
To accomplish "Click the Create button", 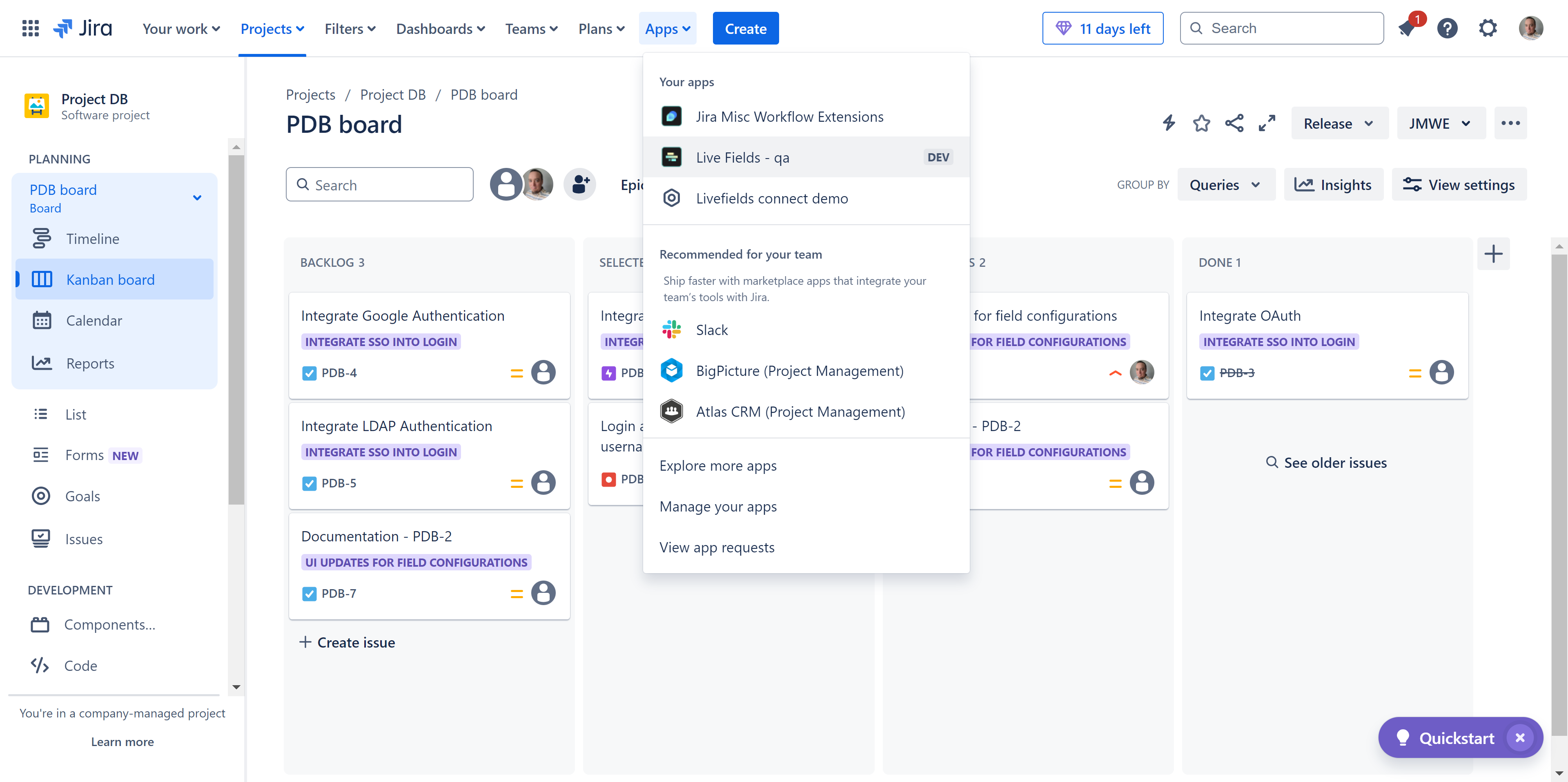I will 746,29.
